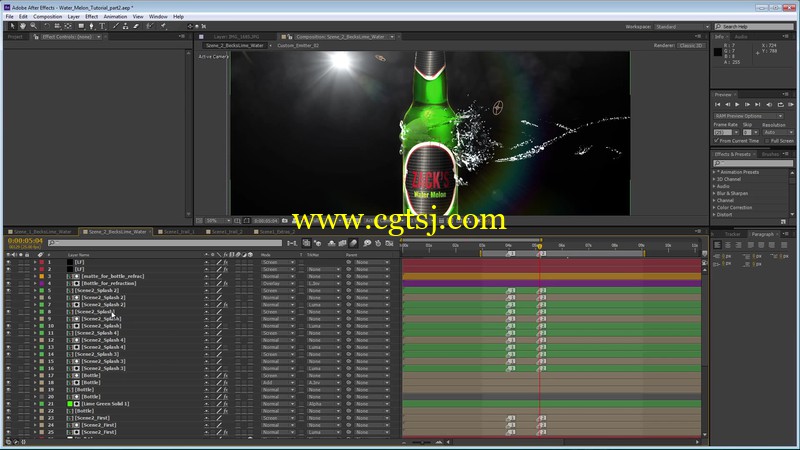Toggle effects fx switch on layer 1
800x450 pixels.
coord(226,262)
